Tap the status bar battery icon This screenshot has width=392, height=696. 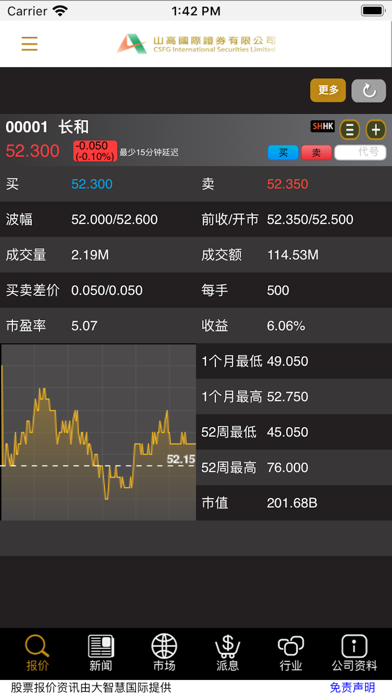click(373, 11)
